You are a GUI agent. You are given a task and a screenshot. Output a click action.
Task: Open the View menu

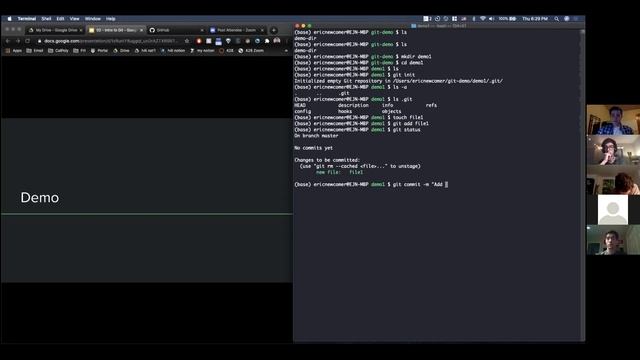pos(74,19)
